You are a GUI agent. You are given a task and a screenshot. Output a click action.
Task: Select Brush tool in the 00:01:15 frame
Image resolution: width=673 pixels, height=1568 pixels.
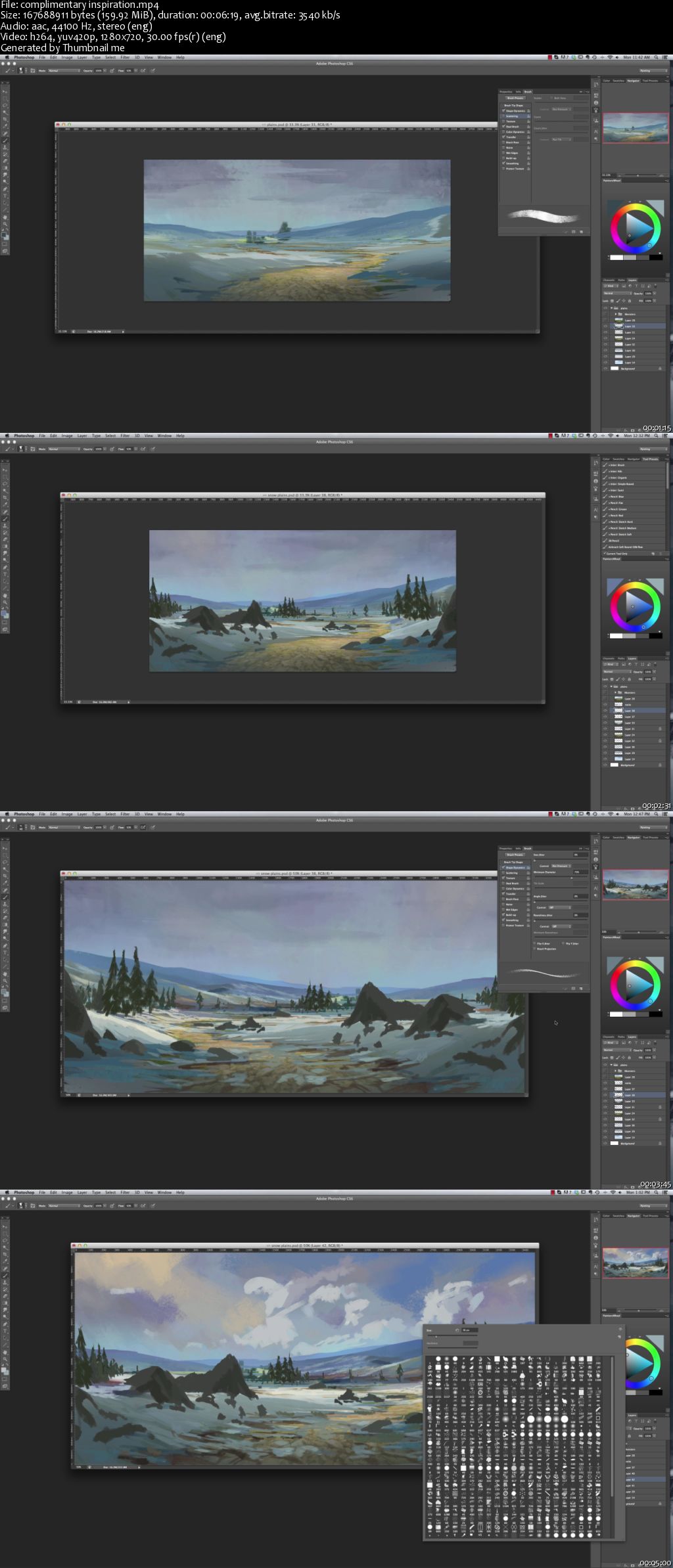[x=5, y=141]
